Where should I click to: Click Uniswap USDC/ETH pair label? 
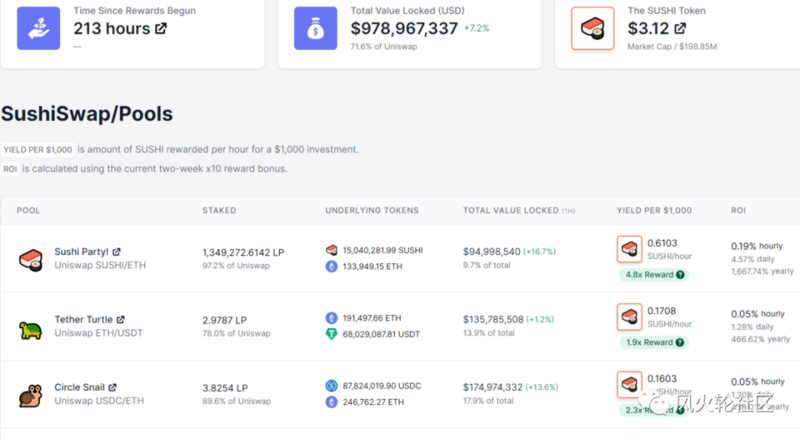point(99,401)
